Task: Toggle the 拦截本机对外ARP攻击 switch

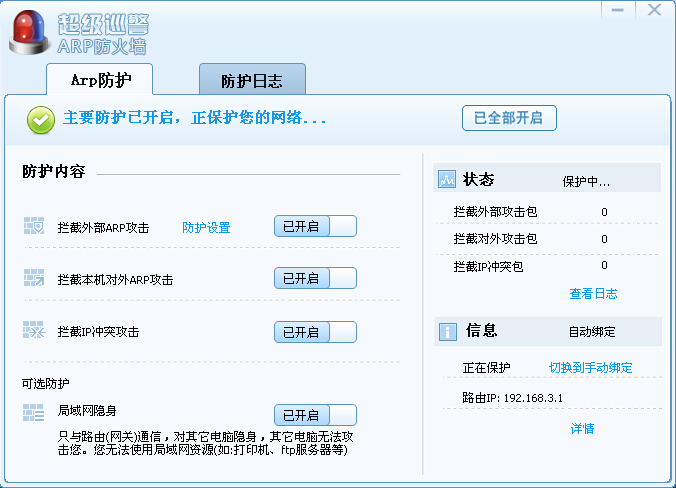Action: [x=315, y=278]
